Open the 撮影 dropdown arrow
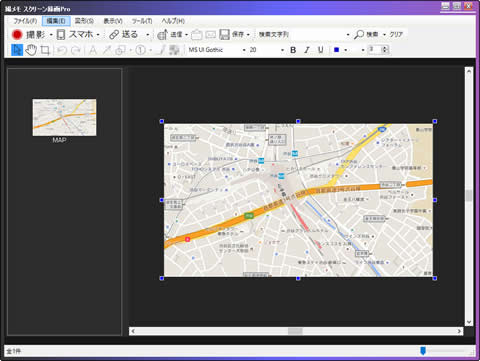Image resolution: width=480 pixels, height=361 pixels. coord(51,35)
